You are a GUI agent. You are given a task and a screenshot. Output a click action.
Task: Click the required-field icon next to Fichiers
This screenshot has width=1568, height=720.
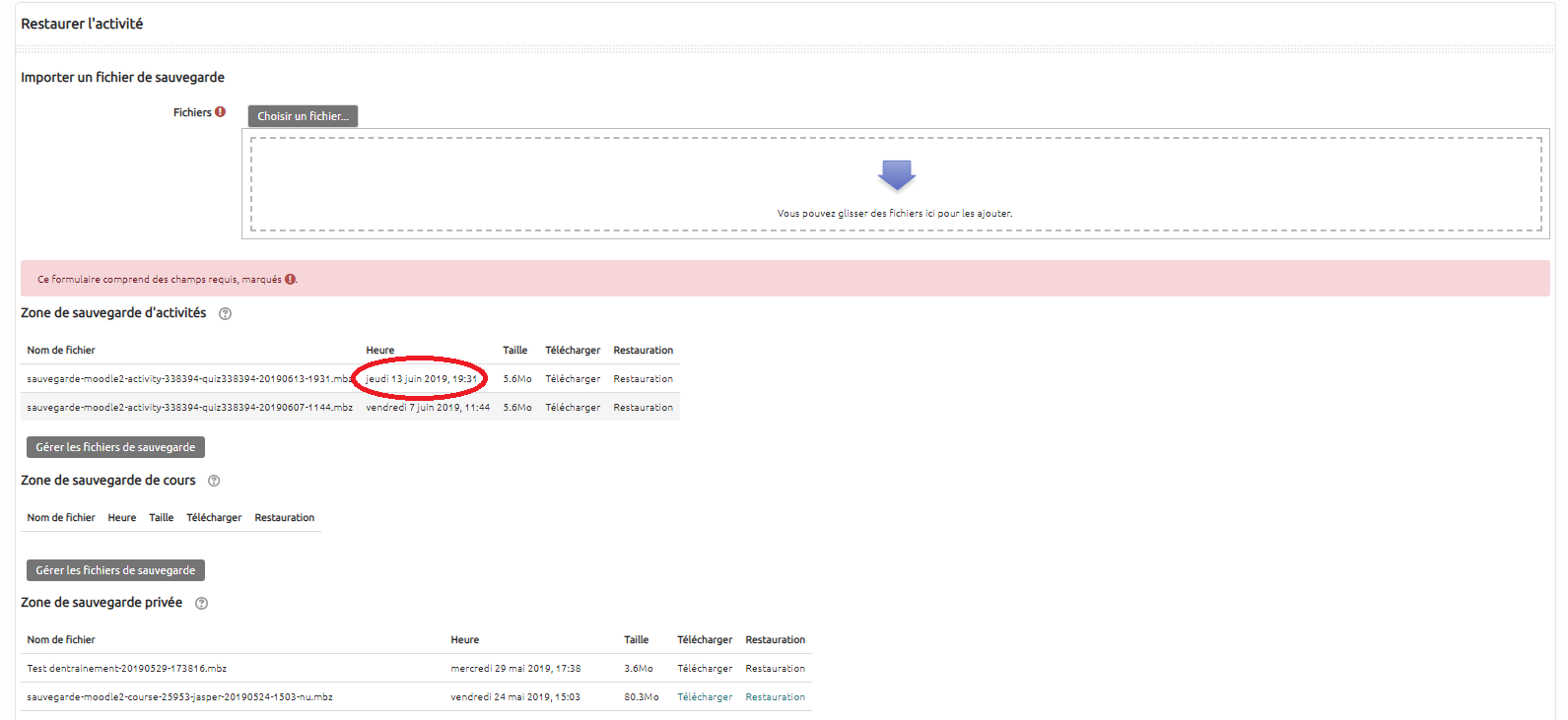[x=221, y=112]
